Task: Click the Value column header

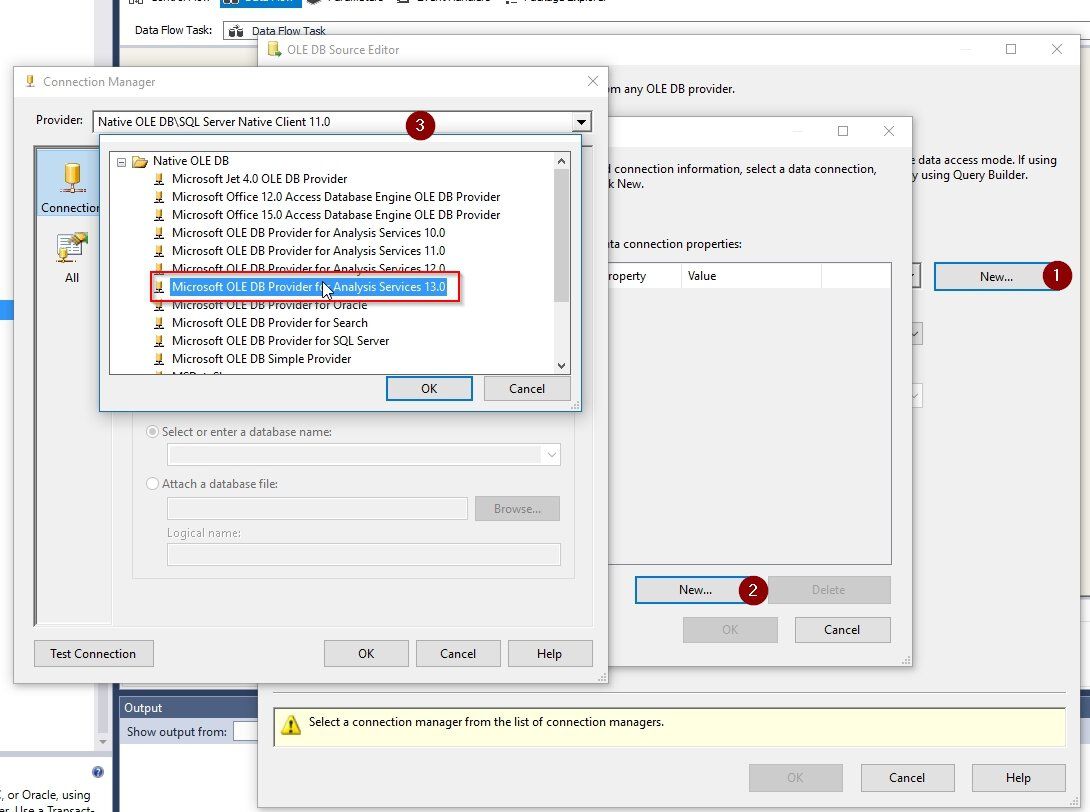Action: pos(751,276)
